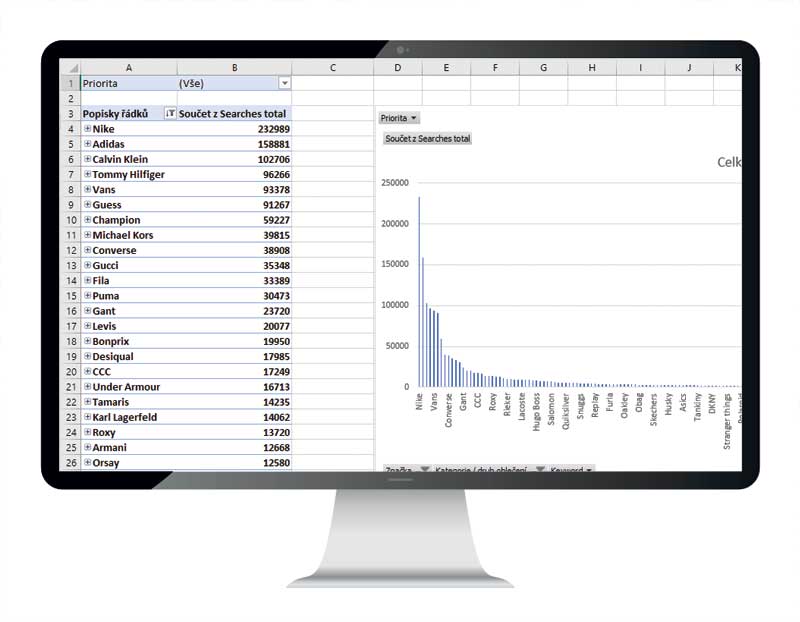
Task: Expand the Gant row group
Action: tap(87, 311)
